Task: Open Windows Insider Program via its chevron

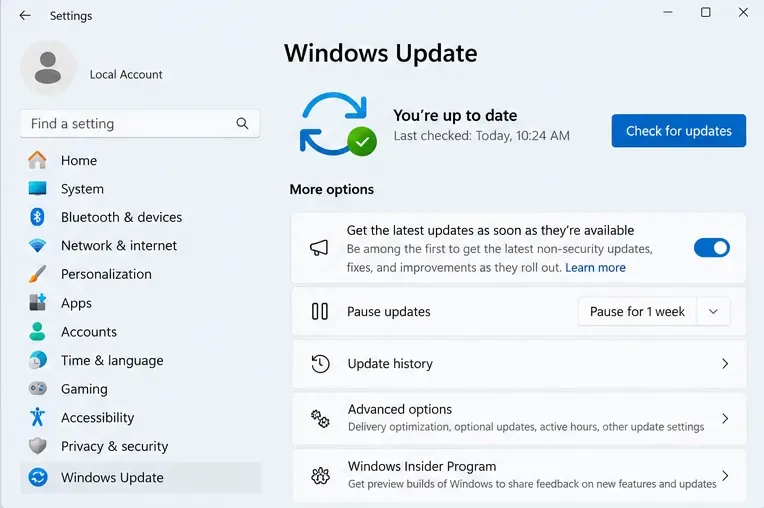Action: (725, 475)
